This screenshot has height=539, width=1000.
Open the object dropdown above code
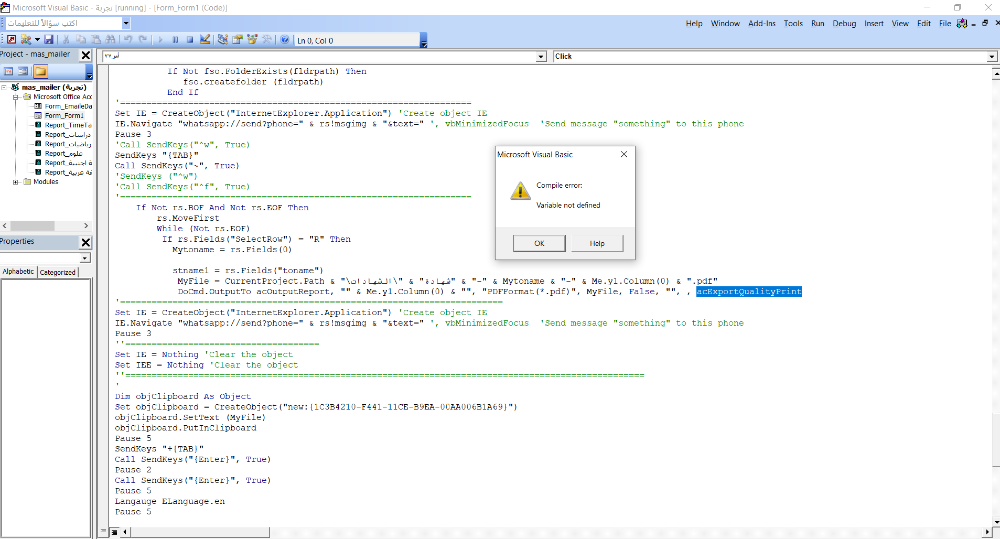[x=541, y=57]
